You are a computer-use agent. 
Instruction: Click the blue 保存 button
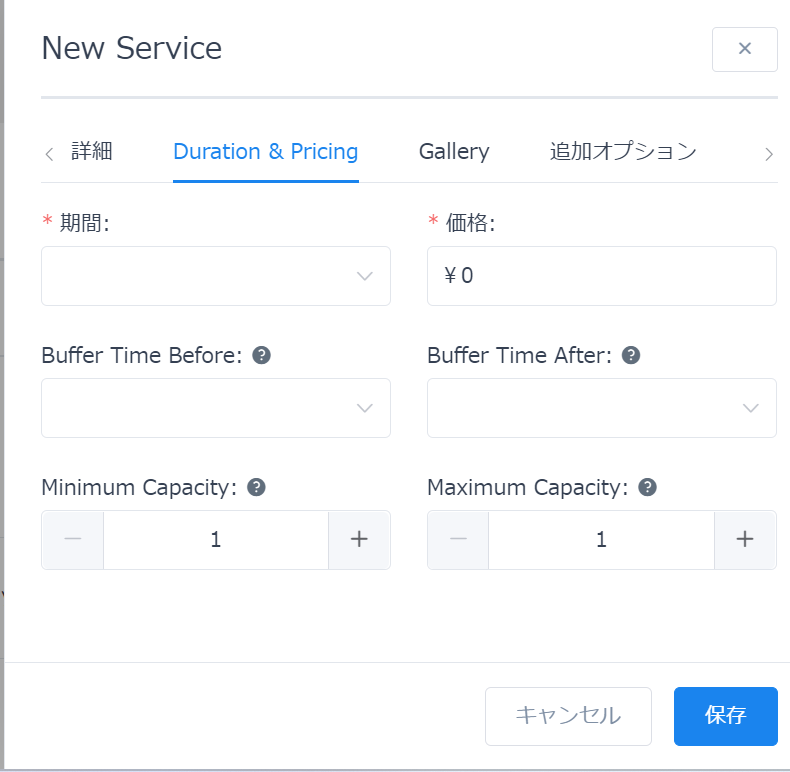click(725, 716)
